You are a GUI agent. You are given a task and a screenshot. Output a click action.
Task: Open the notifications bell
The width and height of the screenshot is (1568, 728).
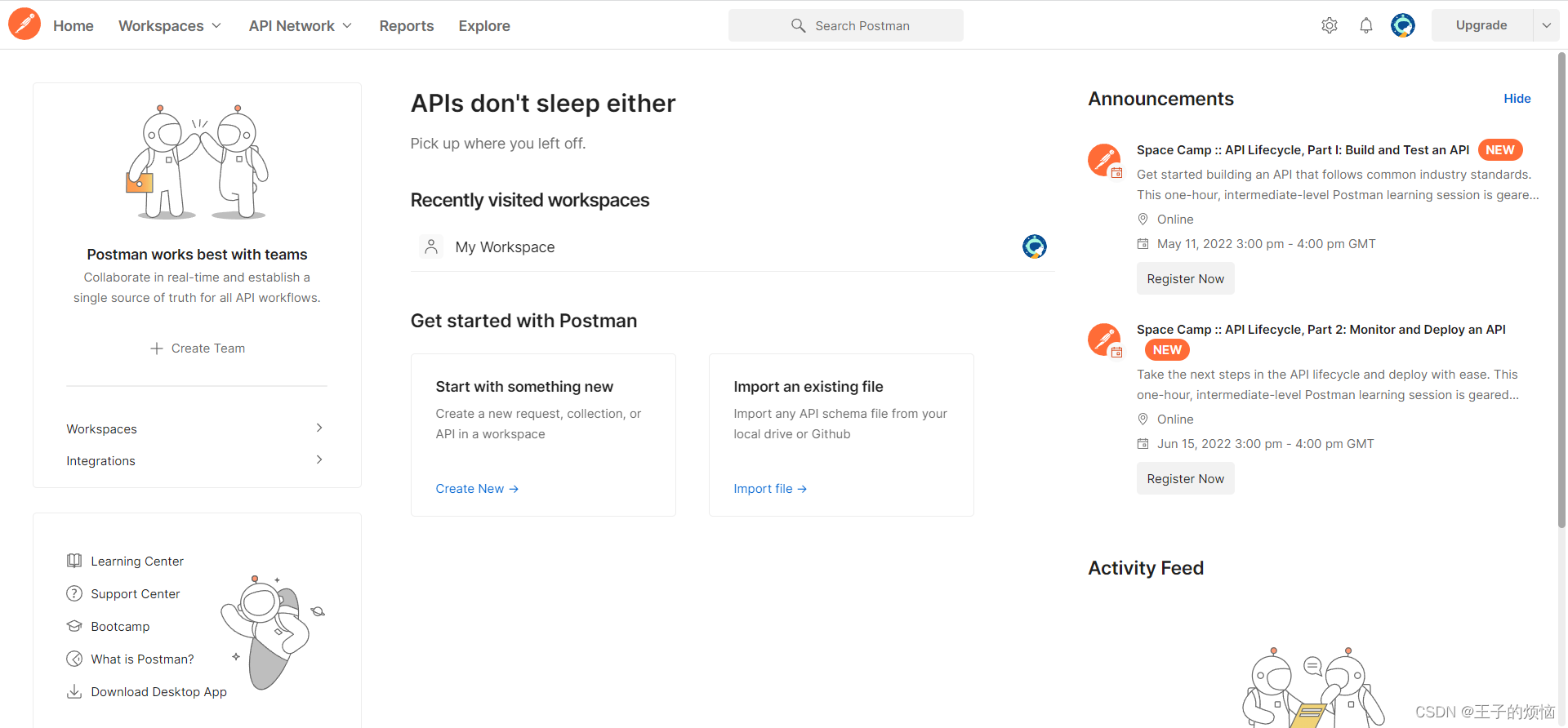pos(1365,25)
